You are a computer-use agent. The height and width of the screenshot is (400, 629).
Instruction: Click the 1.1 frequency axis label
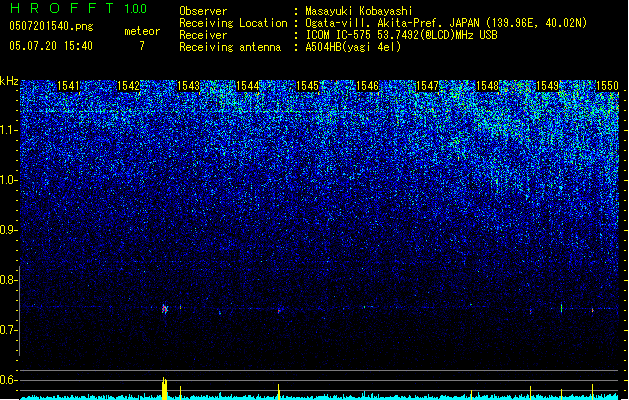[9, 130]
